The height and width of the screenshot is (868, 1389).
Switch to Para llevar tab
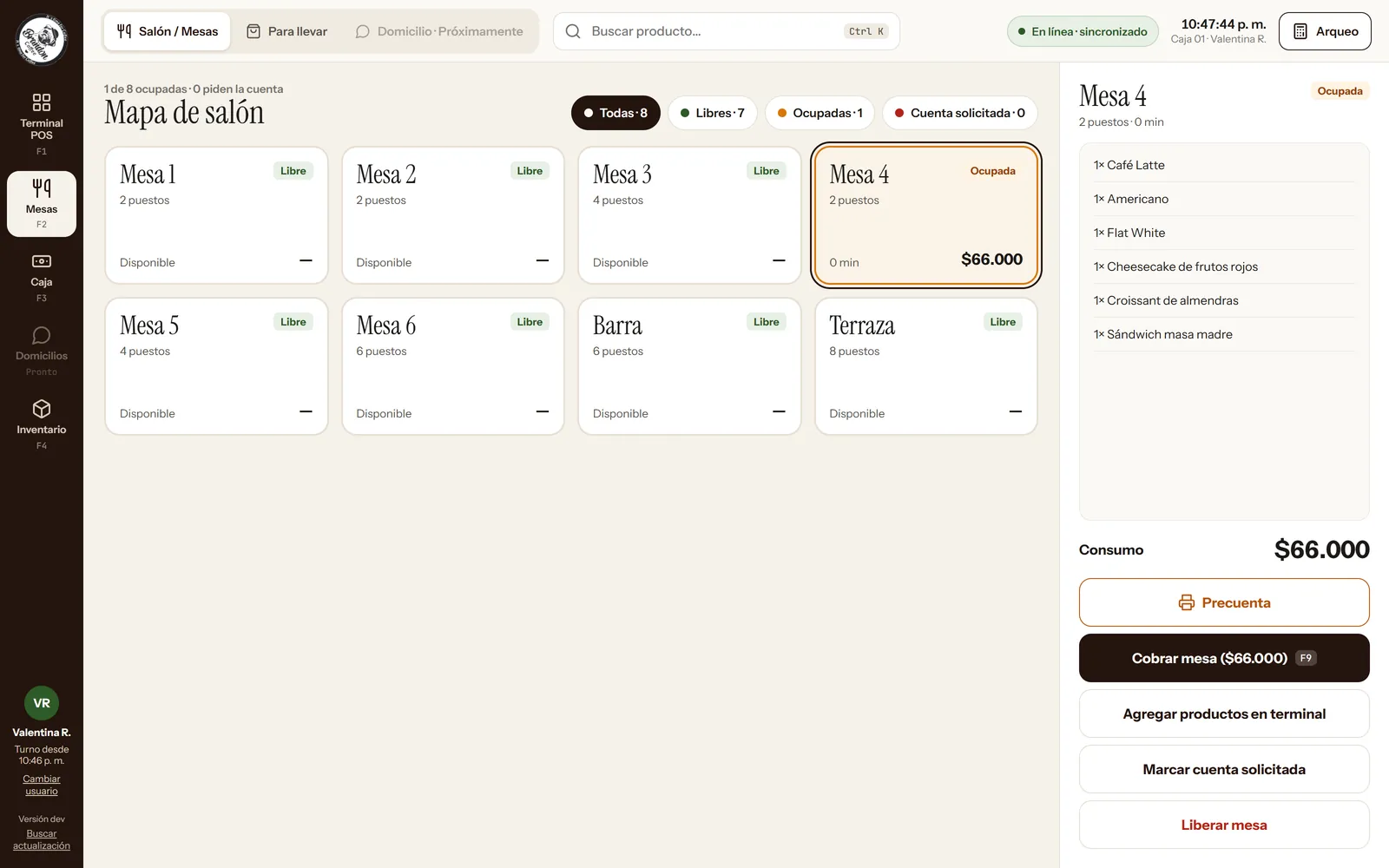[x=287, y=31]
